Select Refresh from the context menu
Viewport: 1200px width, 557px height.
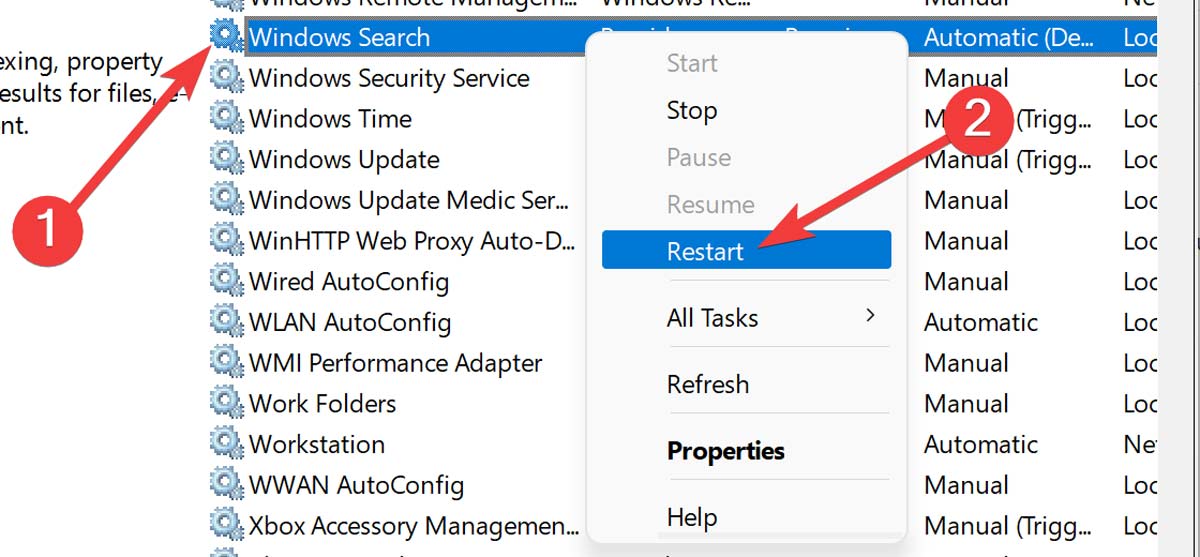(x=708, y=384)
